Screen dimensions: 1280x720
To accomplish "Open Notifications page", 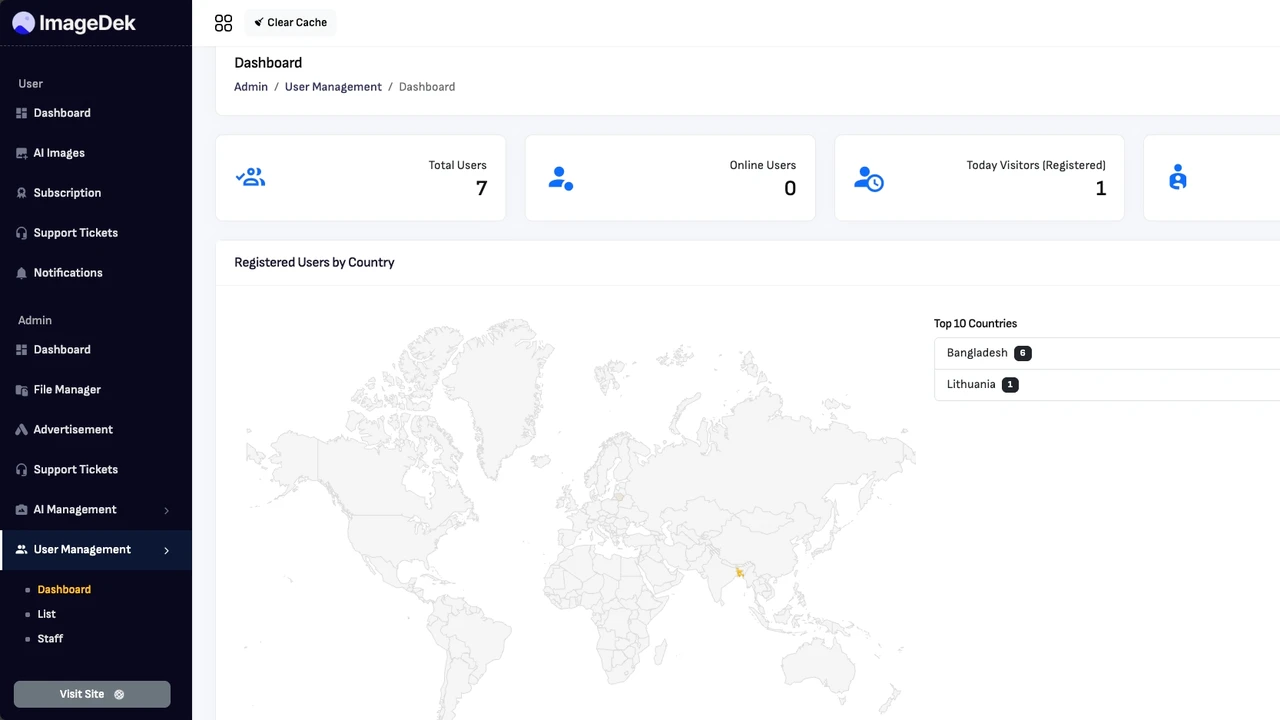I will tap(68, 273).
